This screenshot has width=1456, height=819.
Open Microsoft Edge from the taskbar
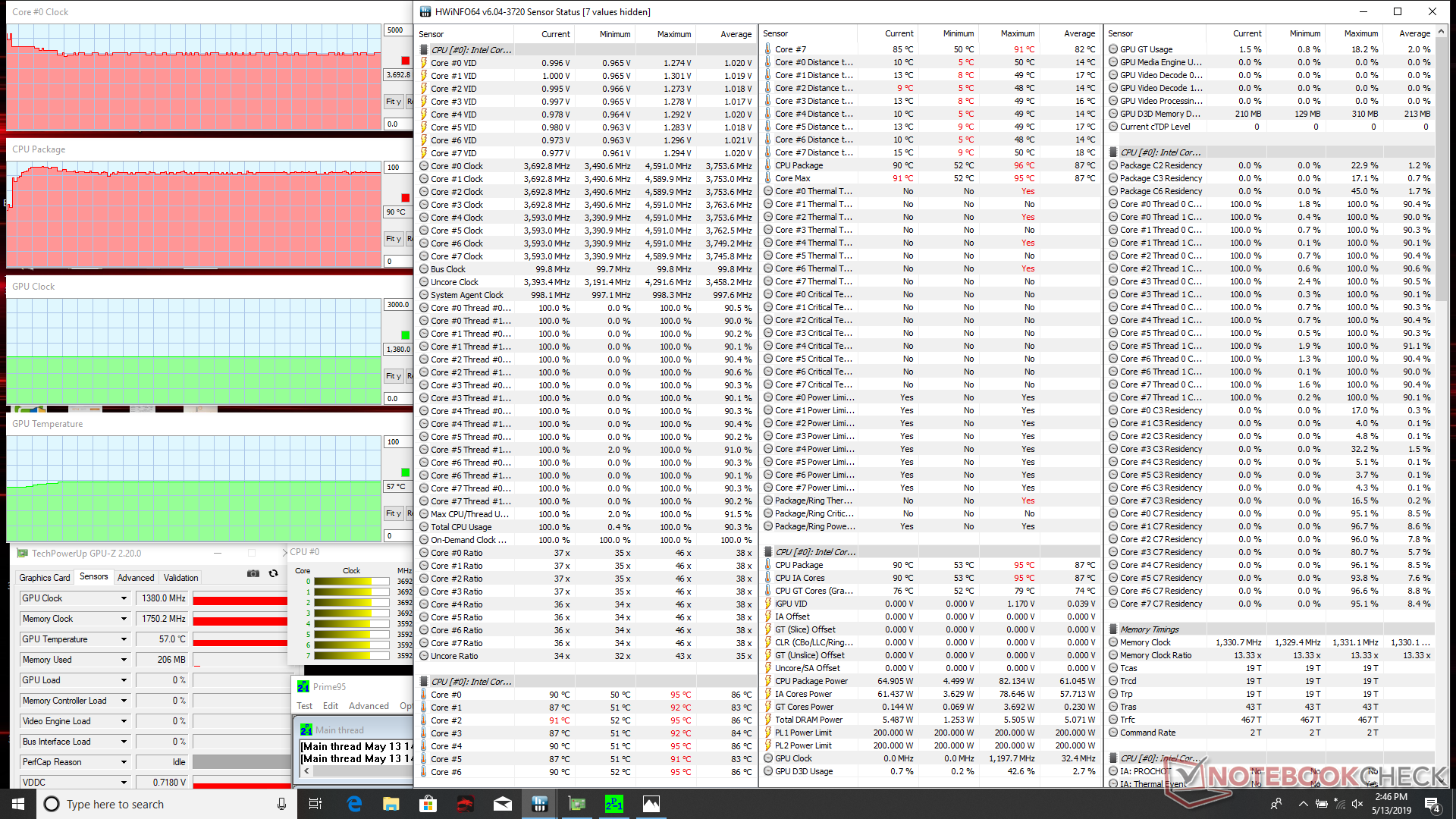354,804
